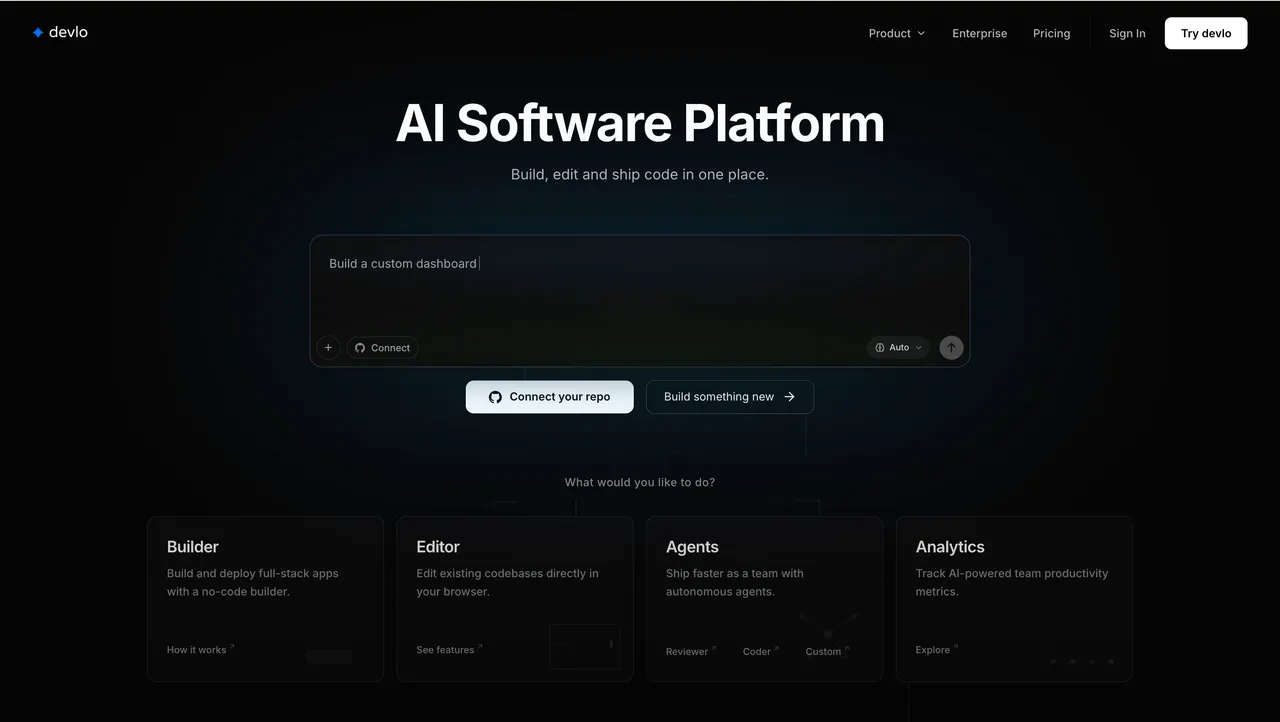Viewport: 1280px width, 722px height.
Task: Expand the Product menu in navigation
Action: (x=896, y=33)
